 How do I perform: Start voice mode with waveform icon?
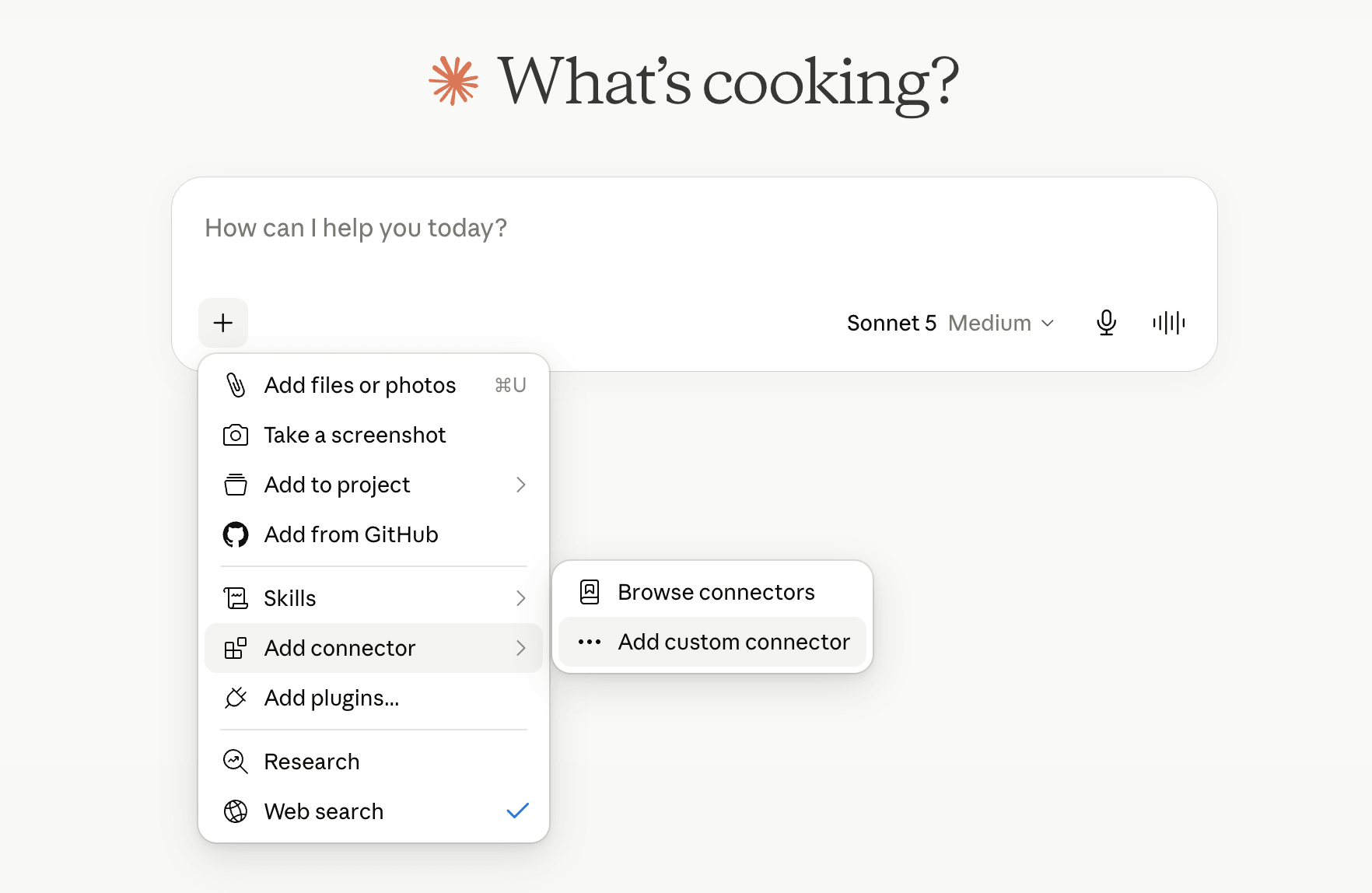point(1168,323)
